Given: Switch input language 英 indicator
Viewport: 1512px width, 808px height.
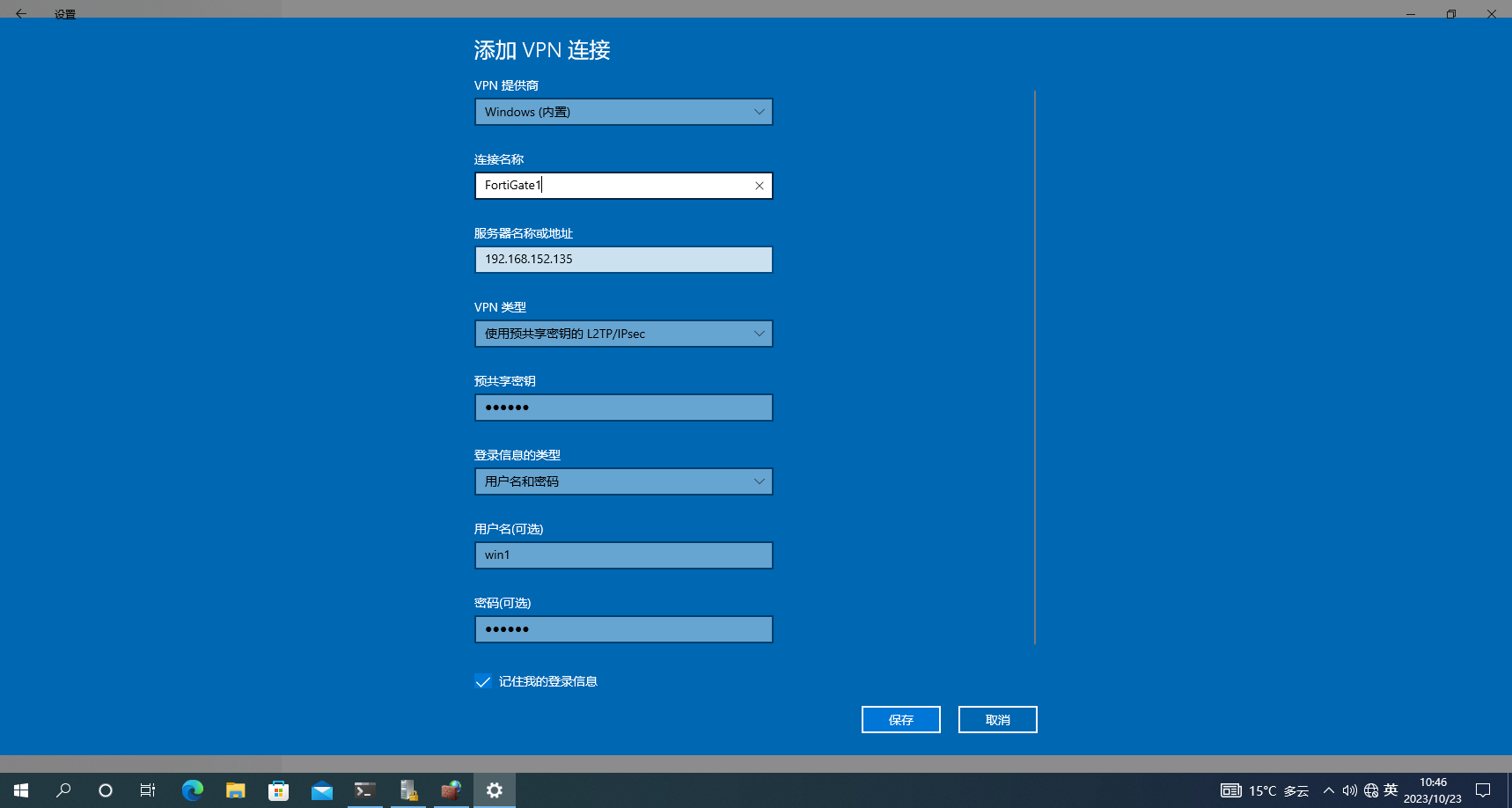Looking at the screenshot, I should 1391,790.
